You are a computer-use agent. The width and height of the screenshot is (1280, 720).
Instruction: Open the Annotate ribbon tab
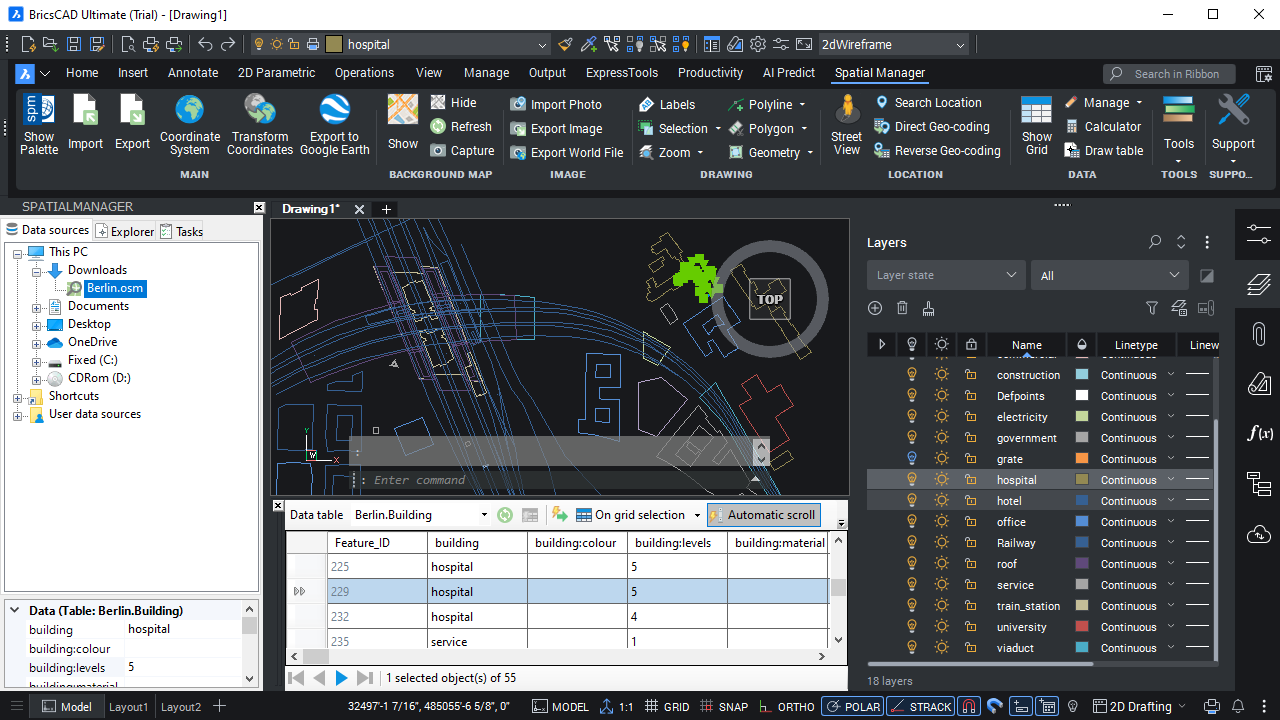click(193, 73)
